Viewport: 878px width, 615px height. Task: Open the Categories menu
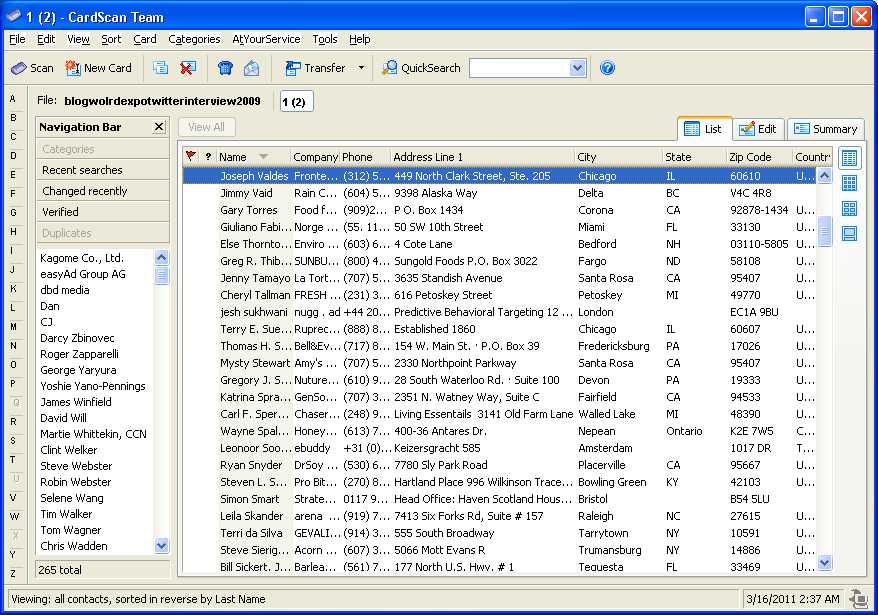point(194,39)
